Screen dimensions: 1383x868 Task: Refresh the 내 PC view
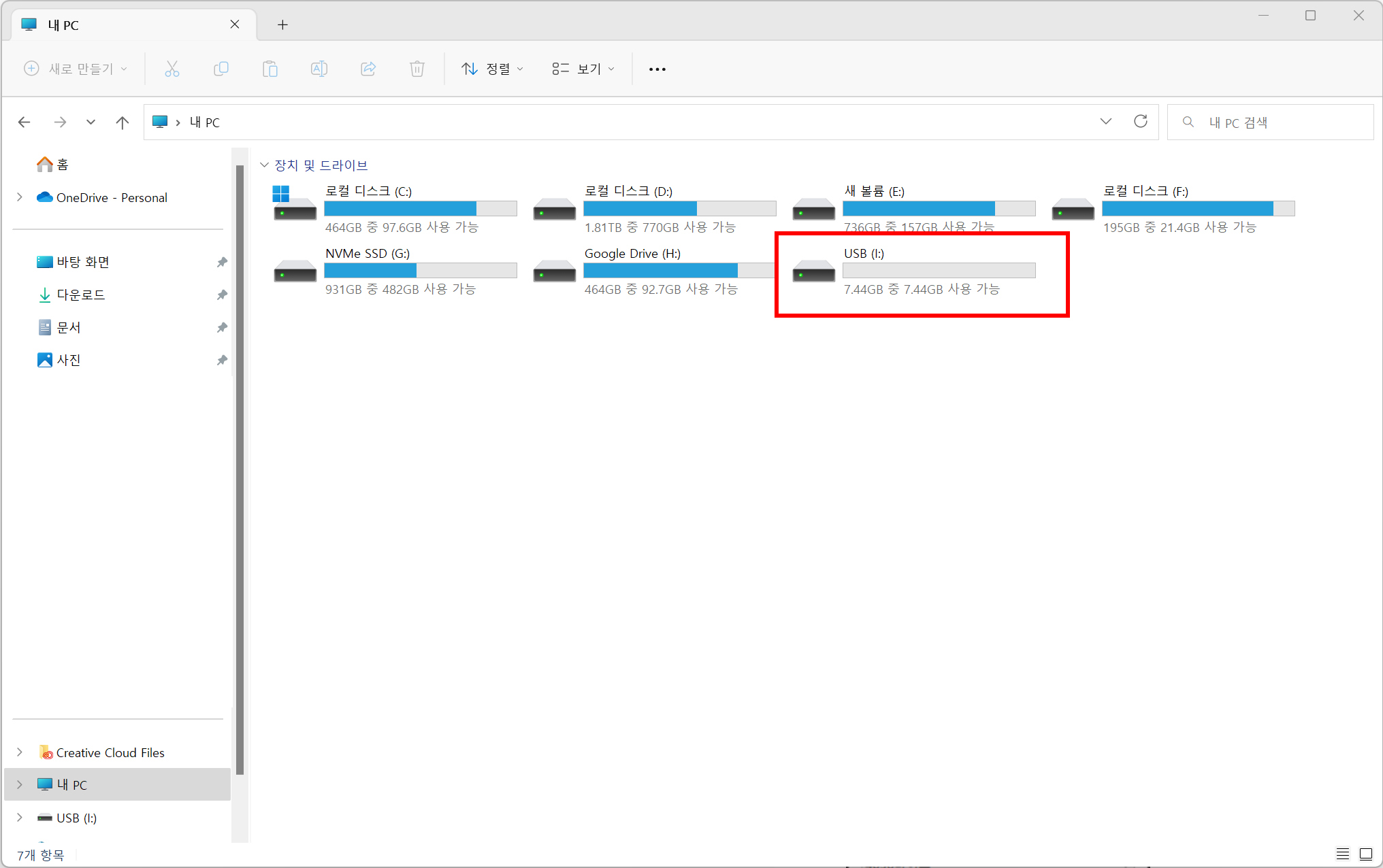pyautogui.click(x=1141, y=122)
